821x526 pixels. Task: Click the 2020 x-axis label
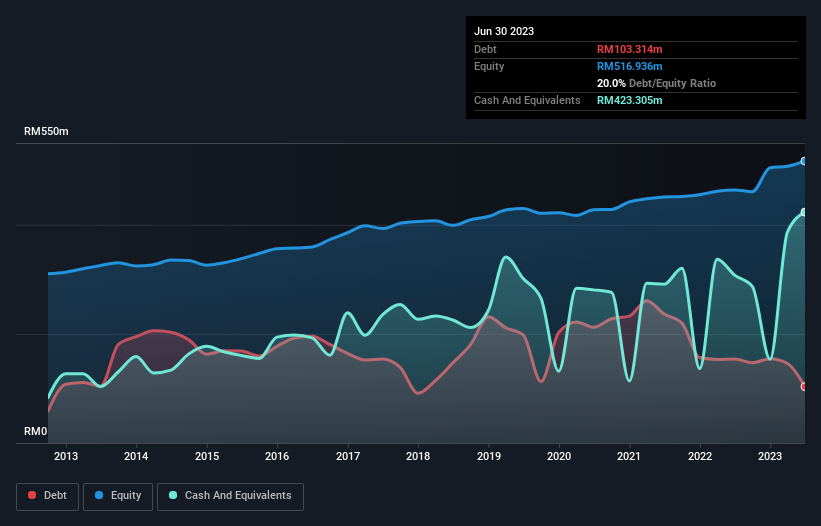click(559, 456)
